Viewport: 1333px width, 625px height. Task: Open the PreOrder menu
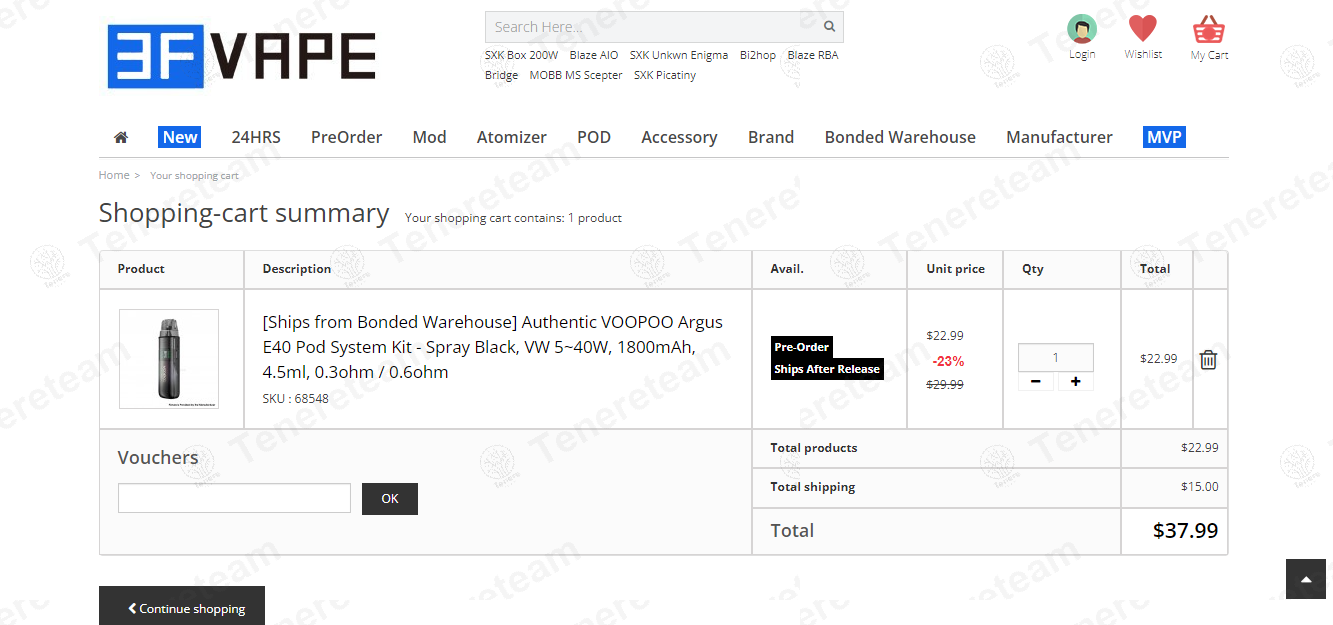click(x=346, y=137)
